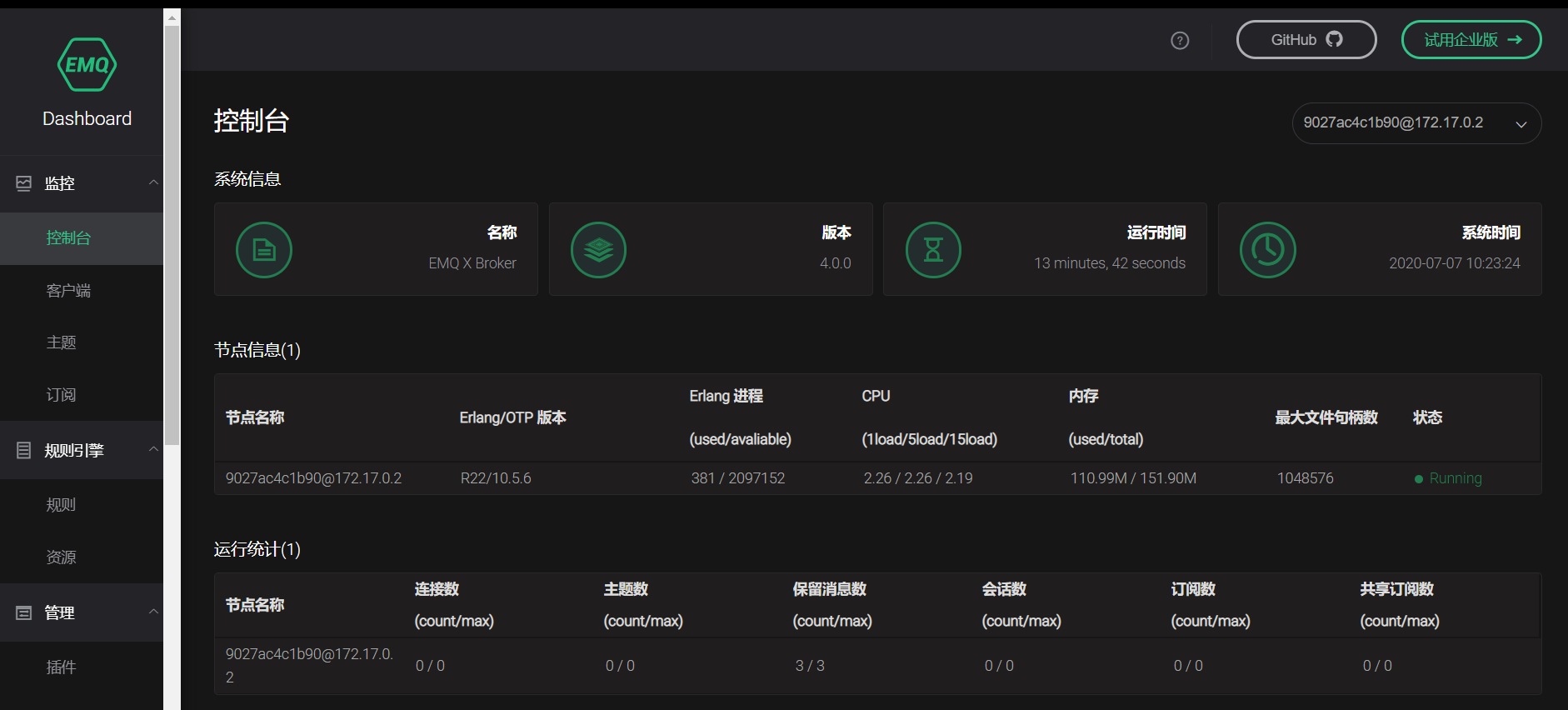The height and width of the screenshot is (710, 1568).
Task: Click the memory value 110.99M / 151.90M
Action: click(x=1133, y=478)
